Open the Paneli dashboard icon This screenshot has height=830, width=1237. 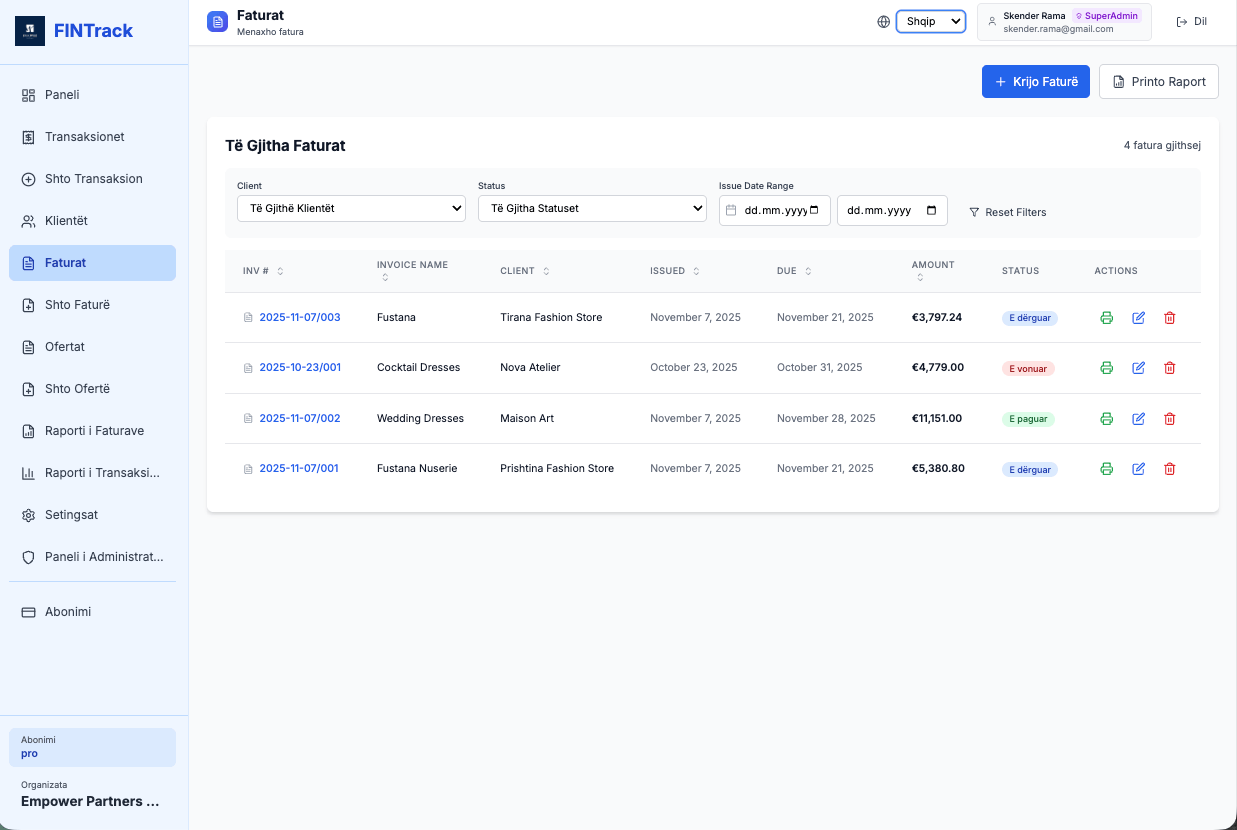pos(28,94)
